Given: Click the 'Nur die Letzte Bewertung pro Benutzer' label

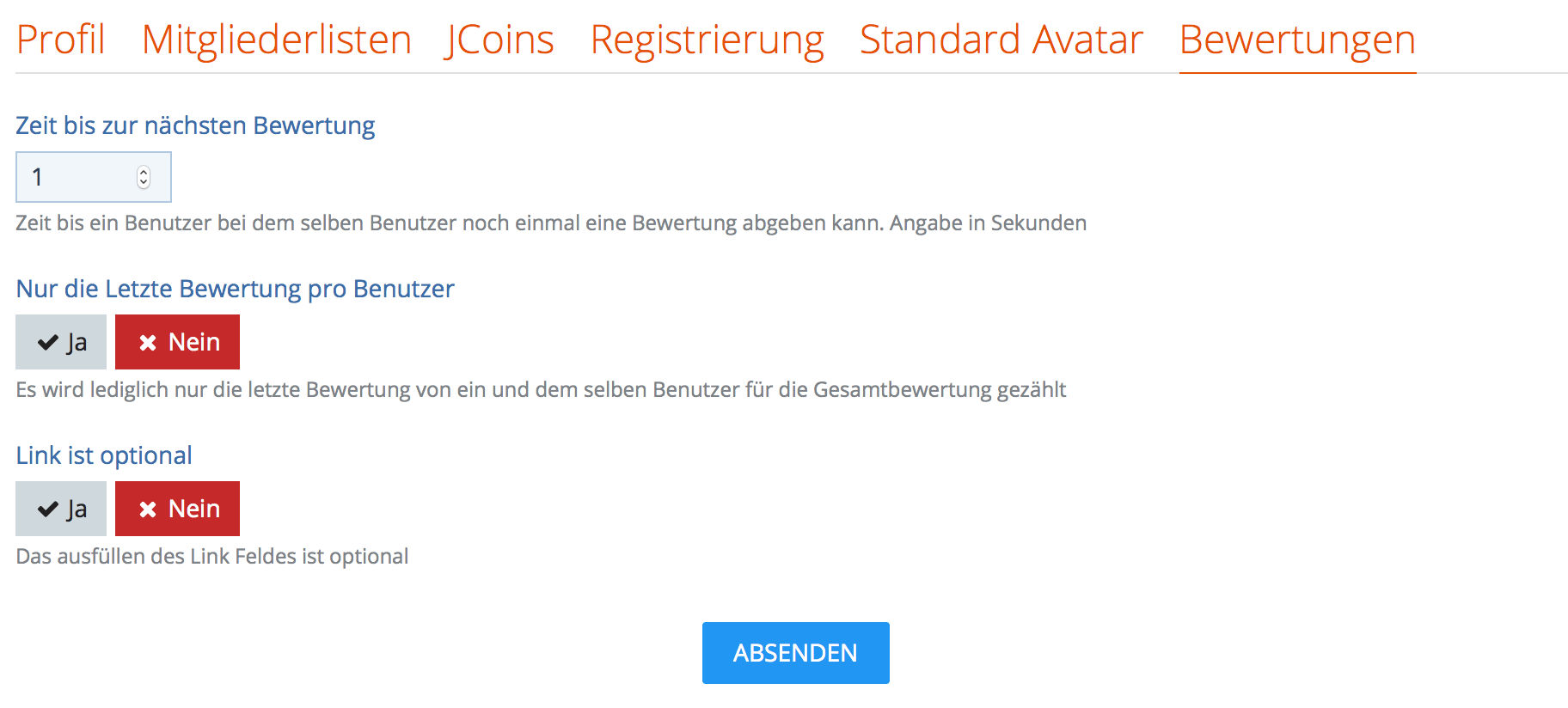Looking at the screenshot, I should tap(235, 289).
